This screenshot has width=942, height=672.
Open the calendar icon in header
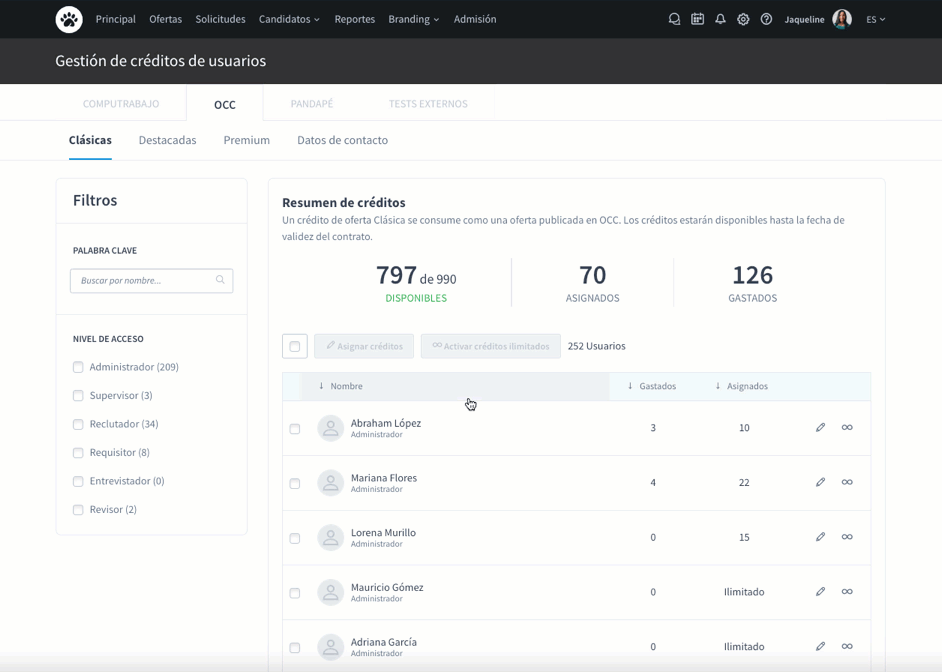pyautogui.click(x=697, y=19)
